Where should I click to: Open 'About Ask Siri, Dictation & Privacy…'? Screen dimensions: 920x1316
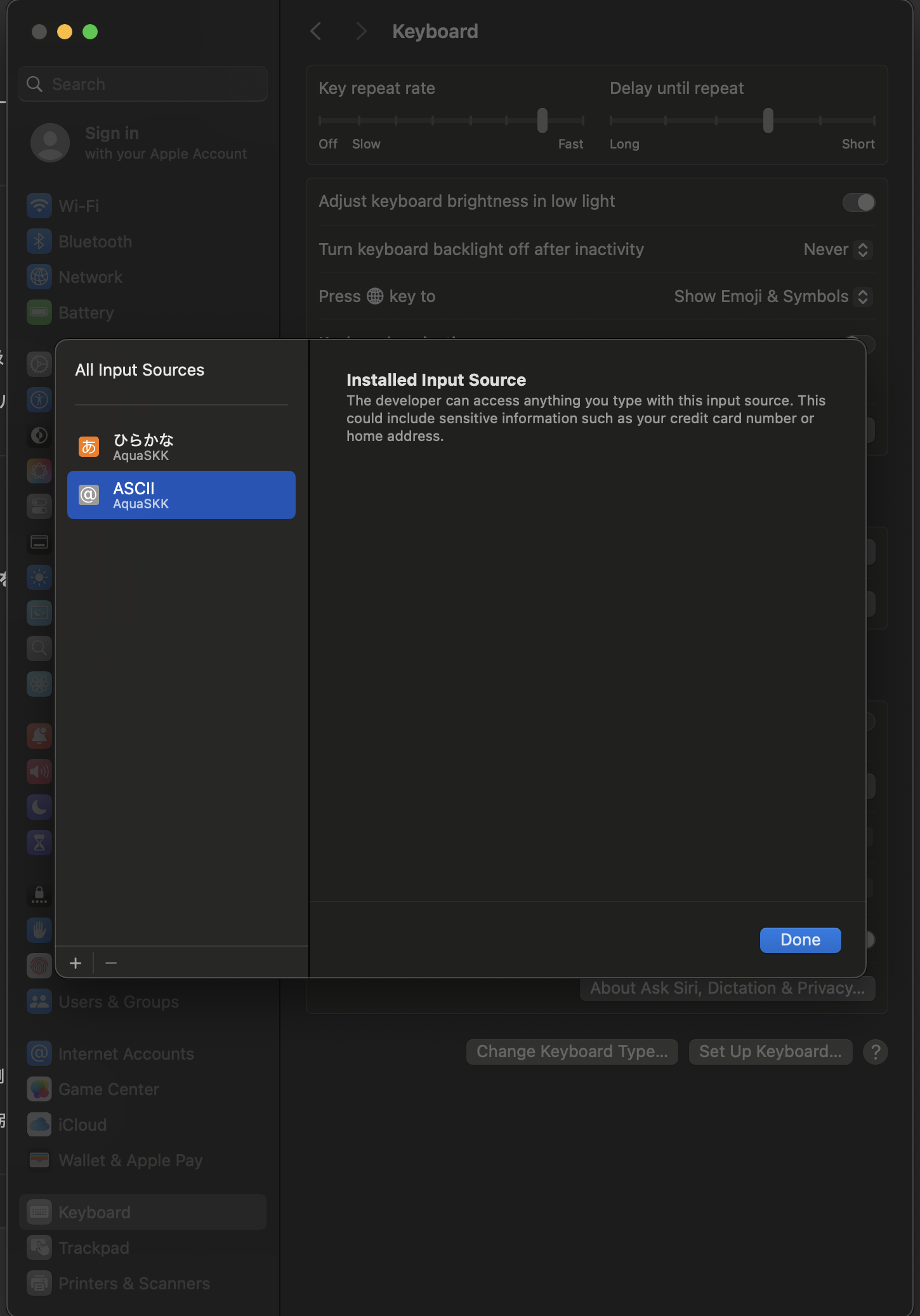coord(728,988)
